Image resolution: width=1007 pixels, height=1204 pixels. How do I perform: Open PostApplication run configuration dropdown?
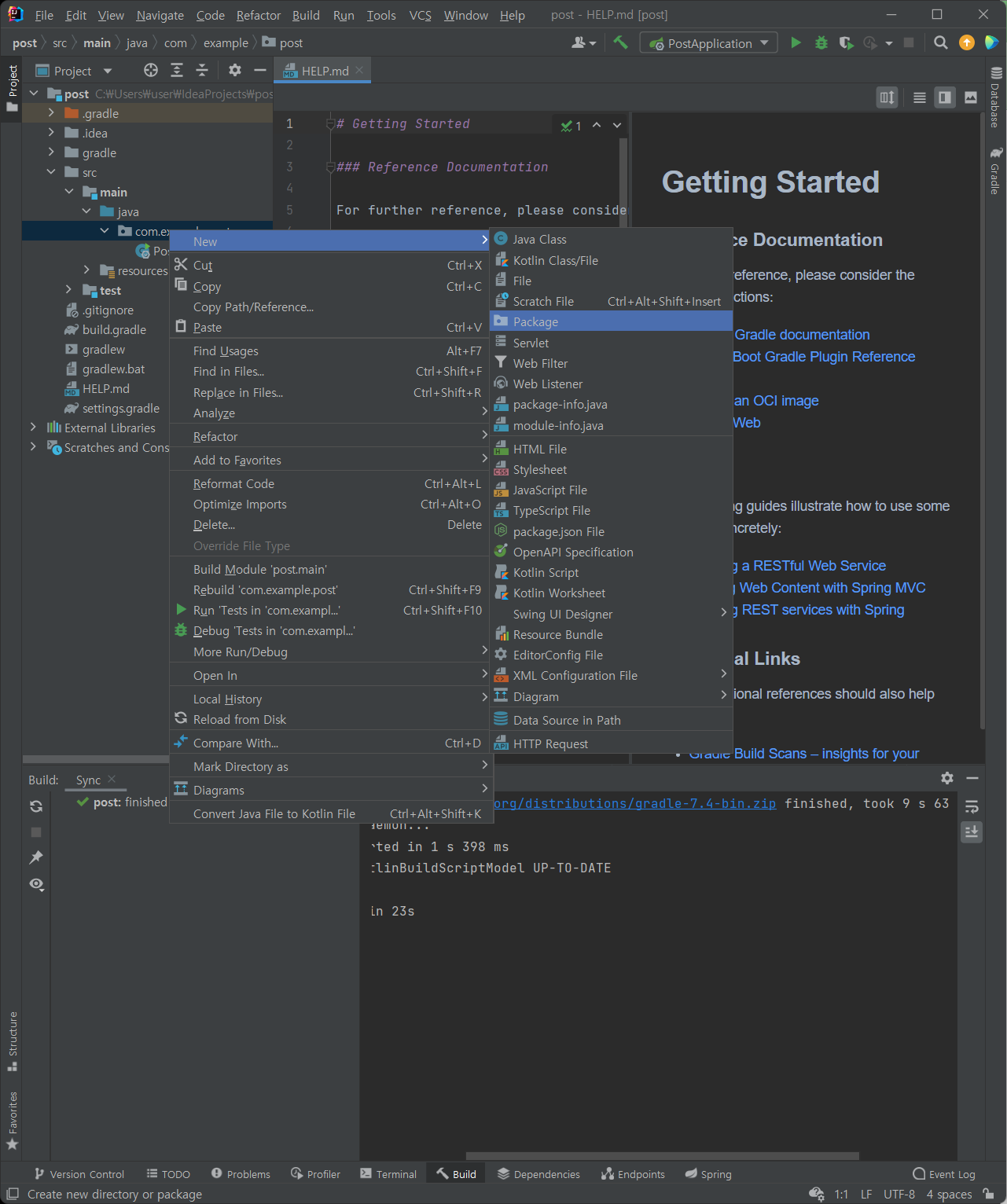[709, 43]
